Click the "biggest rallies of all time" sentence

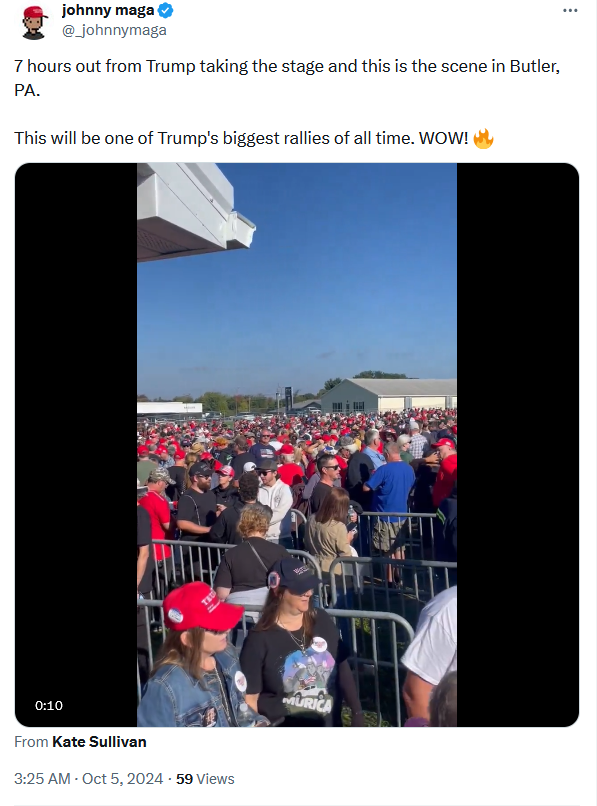tap(241, 138)
